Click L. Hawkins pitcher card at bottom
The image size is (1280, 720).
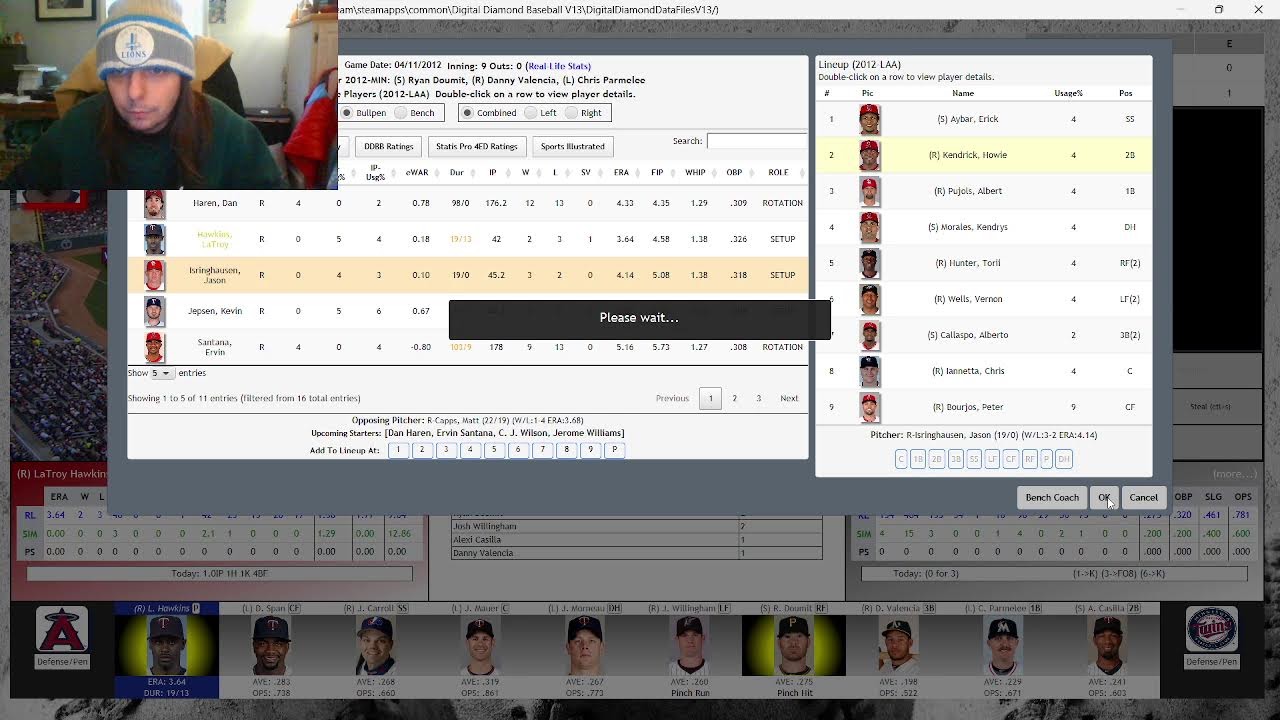pos(166,651)
